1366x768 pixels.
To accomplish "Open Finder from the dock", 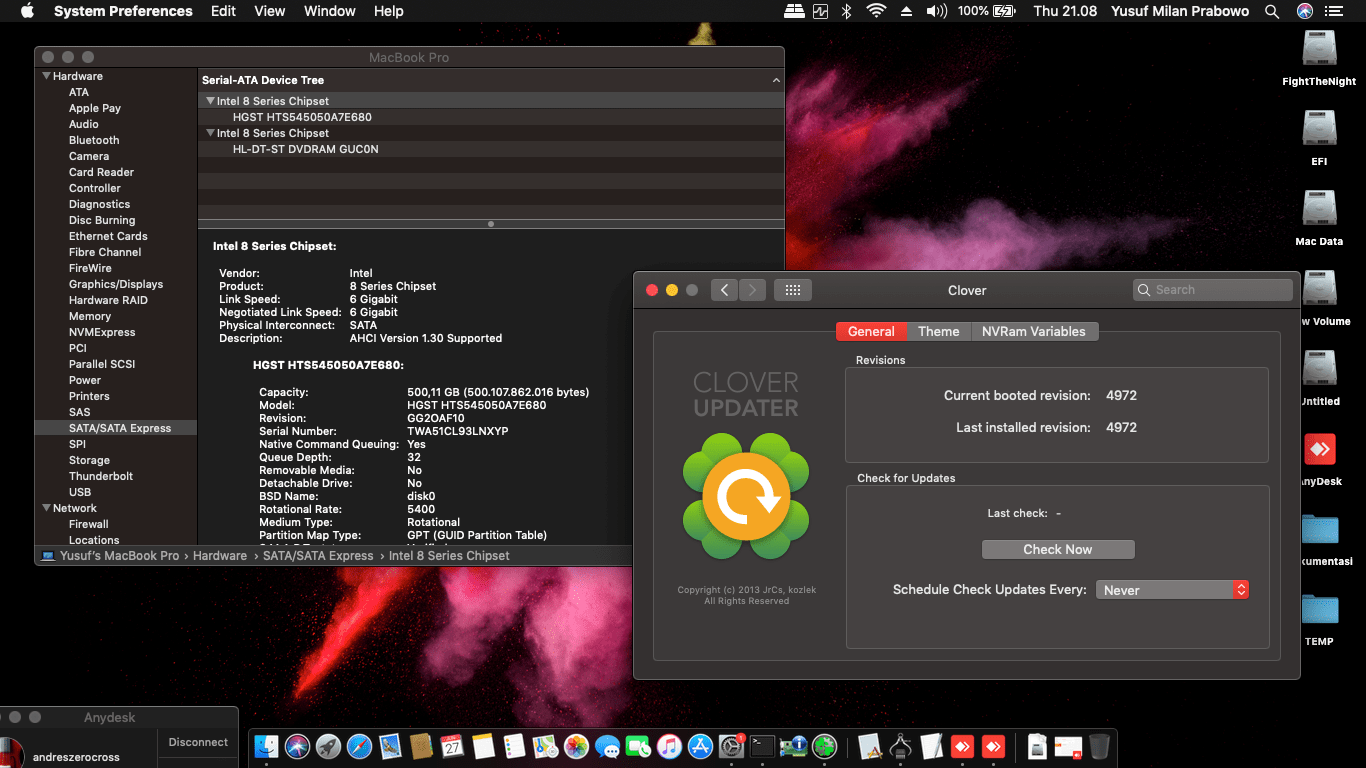I will pos(267,746).
